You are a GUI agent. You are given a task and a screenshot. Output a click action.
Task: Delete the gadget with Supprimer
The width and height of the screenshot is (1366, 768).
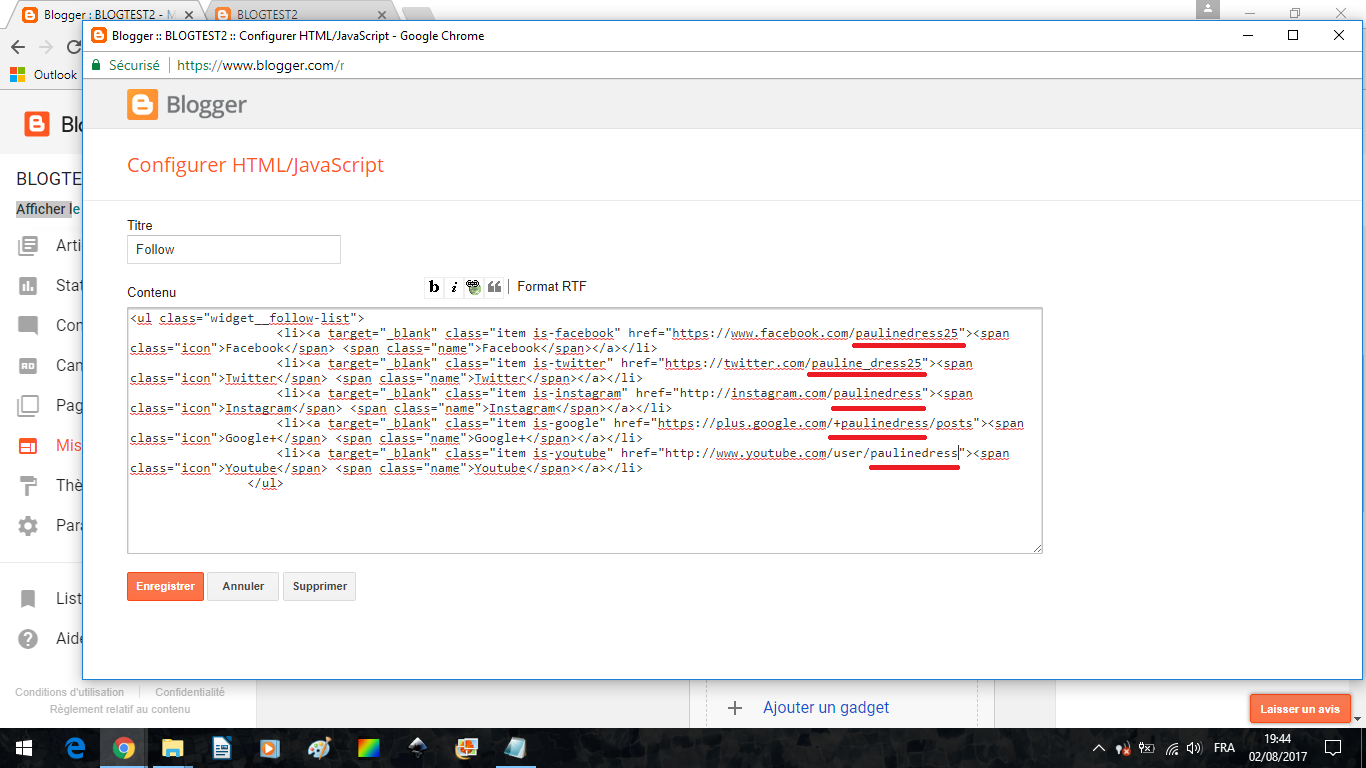point(319,586)
